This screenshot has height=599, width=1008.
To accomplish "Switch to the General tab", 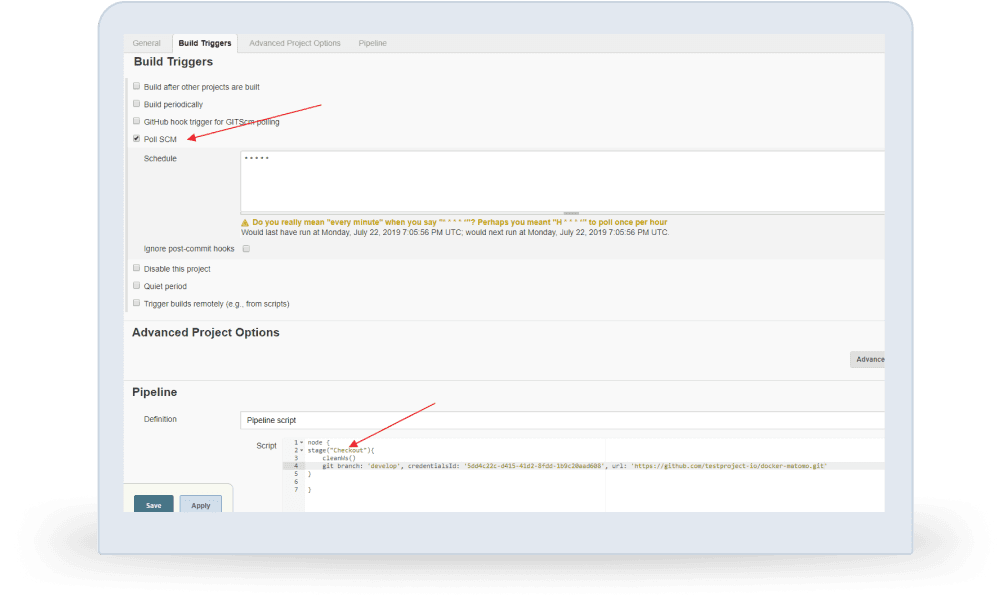I will (147, 43).
